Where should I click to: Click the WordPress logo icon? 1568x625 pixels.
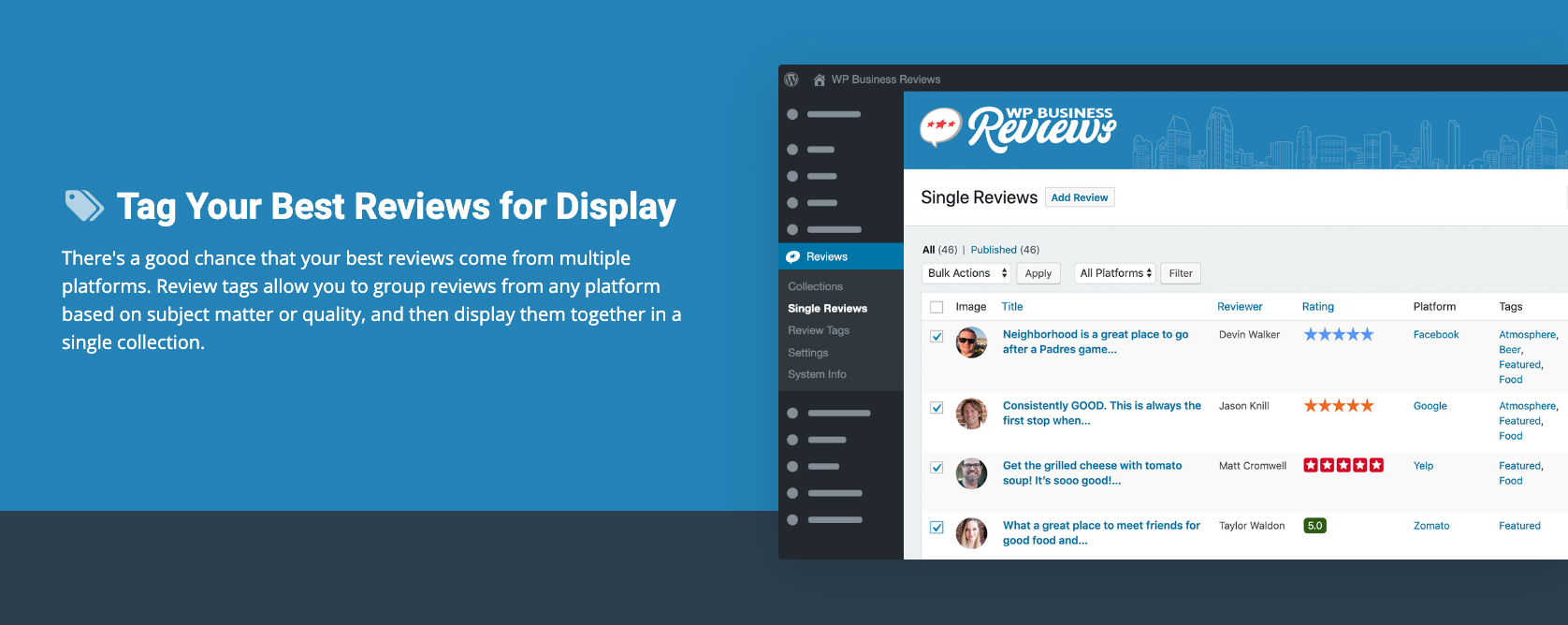pyautogui.click(x=791, y=80)
